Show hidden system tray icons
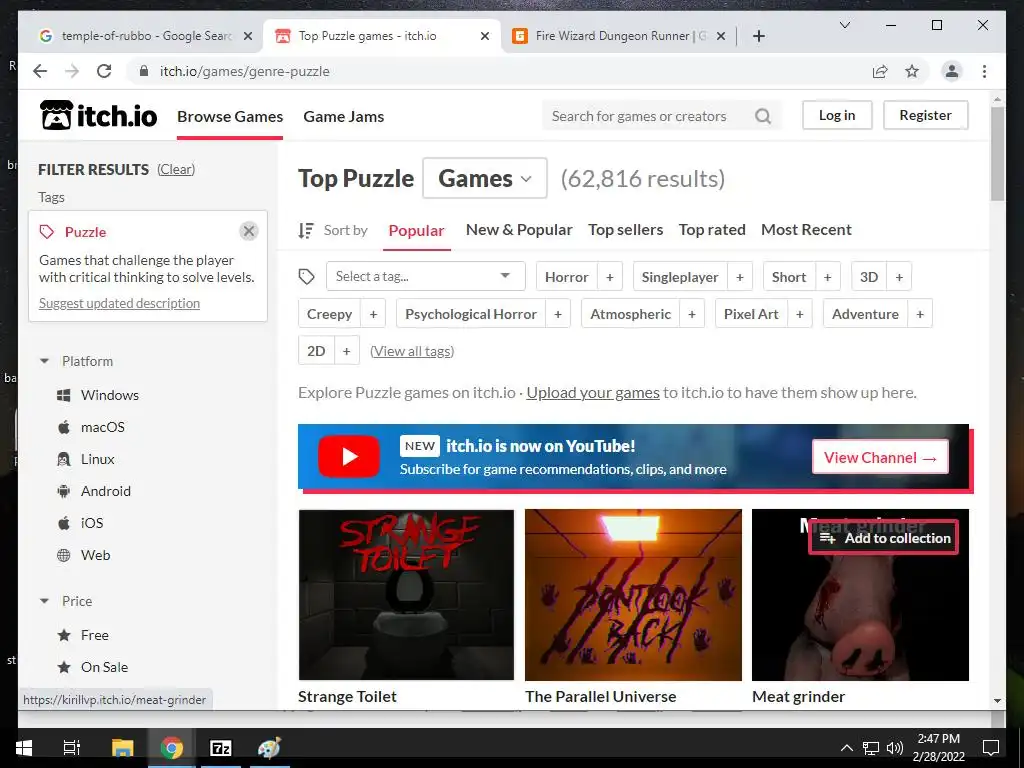1024x768 pixels. tap(846, 748)
